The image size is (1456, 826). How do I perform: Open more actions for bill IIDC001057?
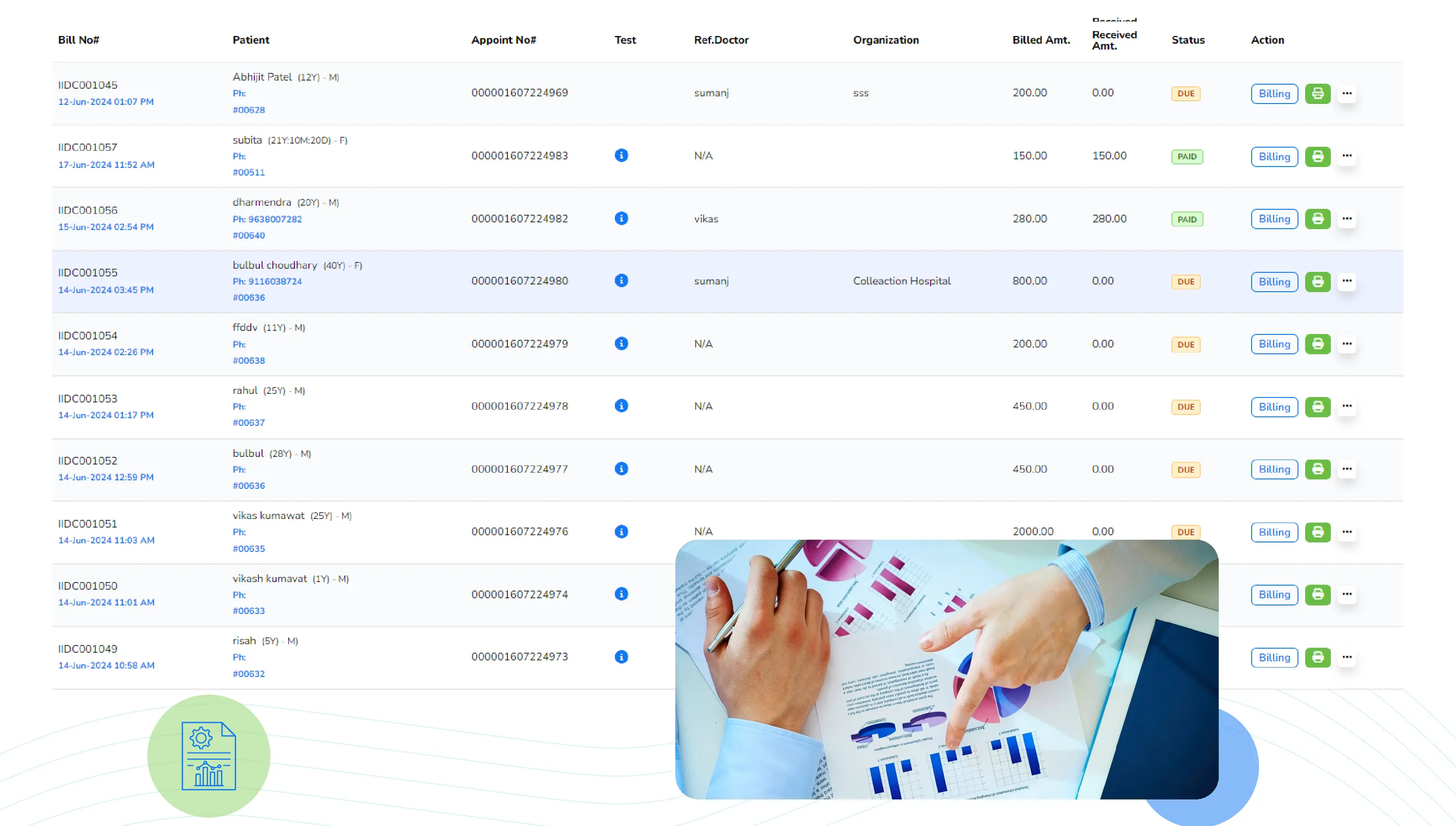(1347, 156)
